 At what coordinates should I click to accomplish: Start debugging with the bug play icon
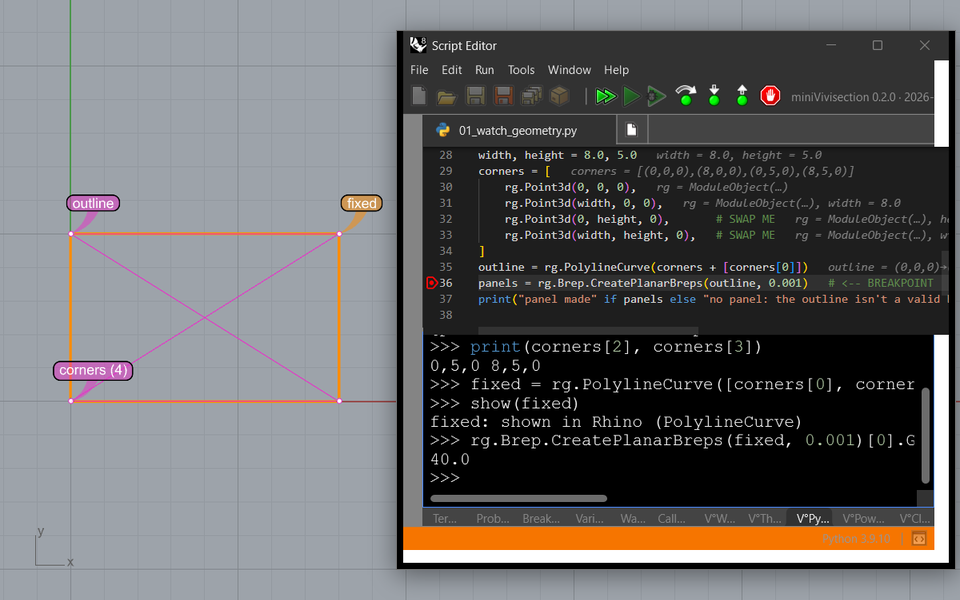click(657, 97)
